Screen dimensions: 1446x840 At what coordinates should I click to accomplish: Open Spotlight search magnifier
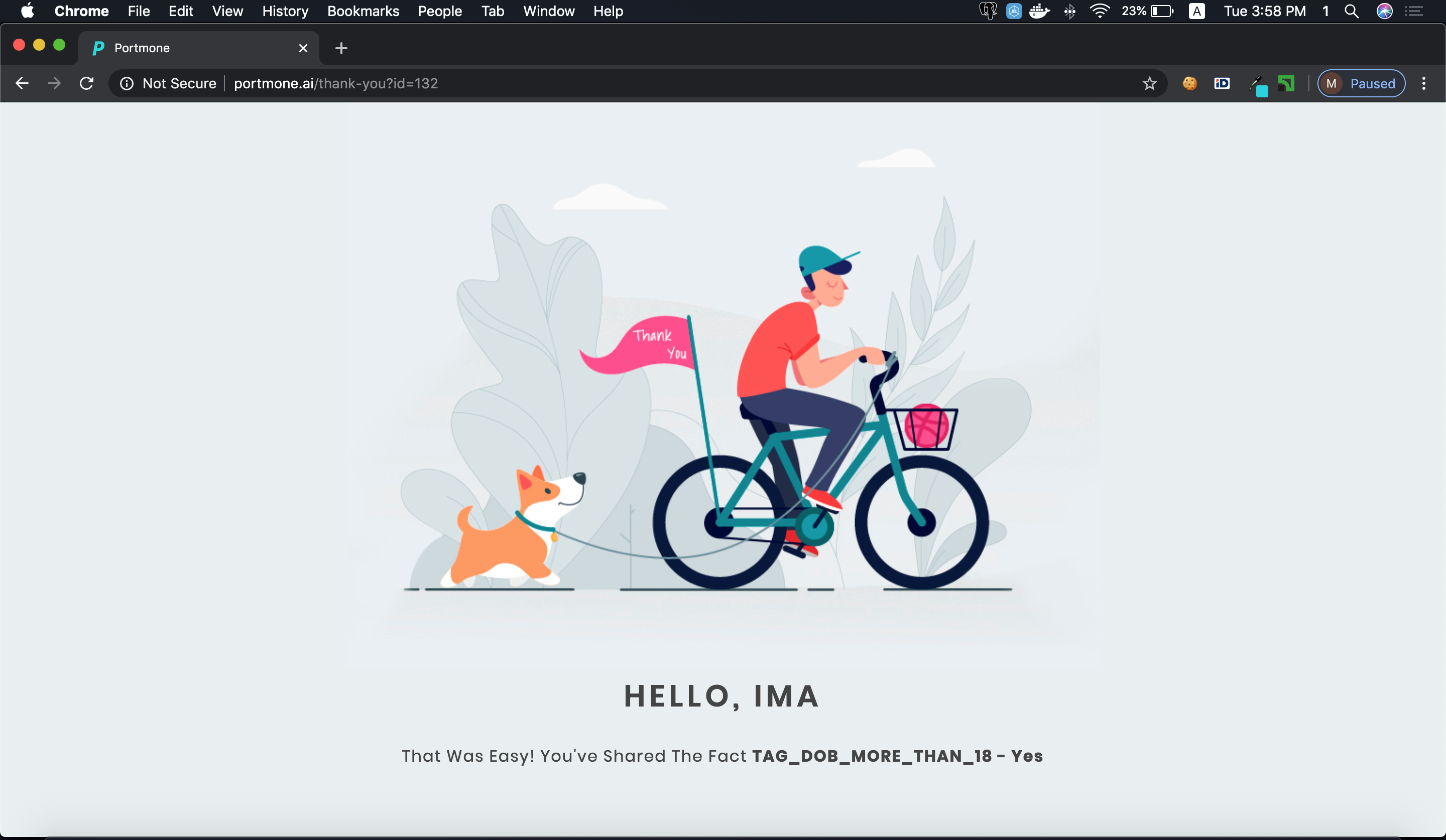pos(1351,11)
